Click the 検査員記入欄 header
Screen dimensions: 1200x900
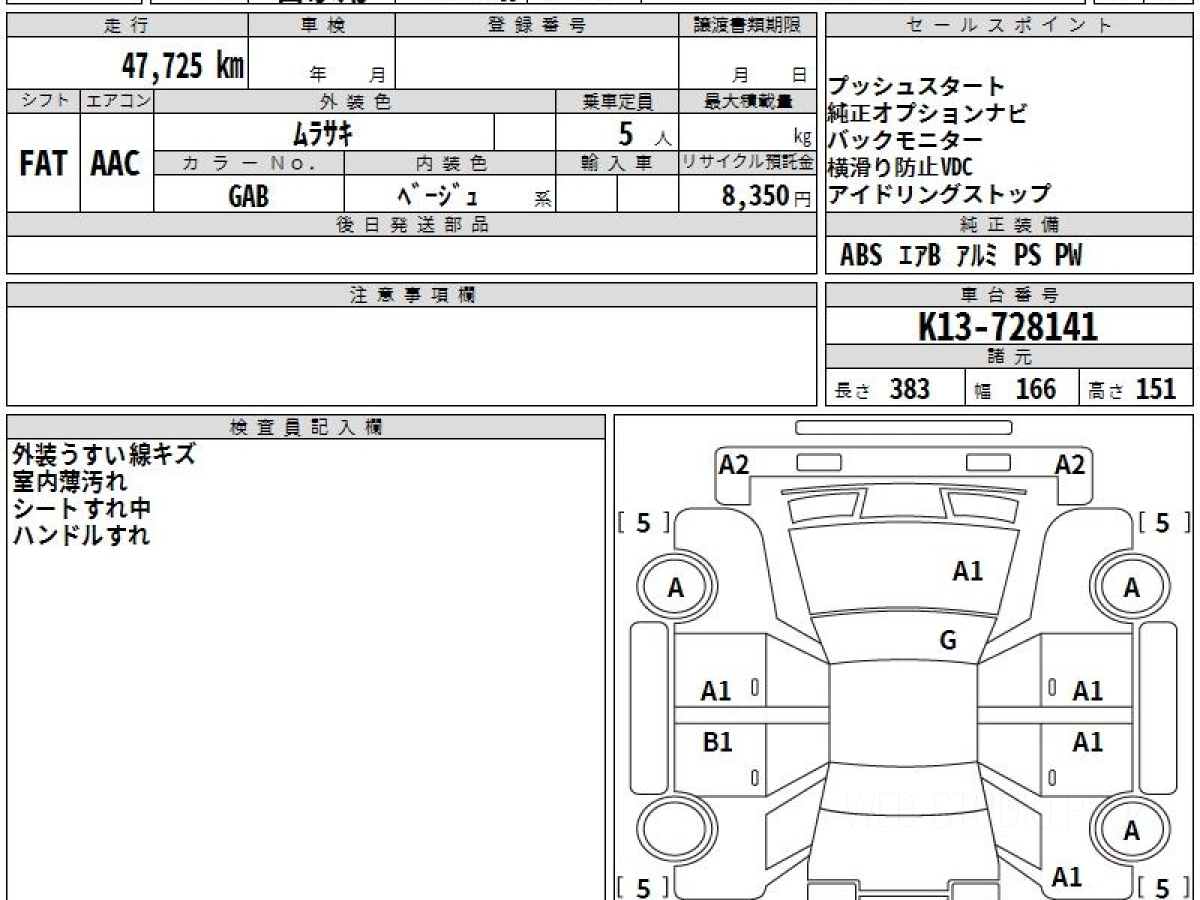click(306, 427)
